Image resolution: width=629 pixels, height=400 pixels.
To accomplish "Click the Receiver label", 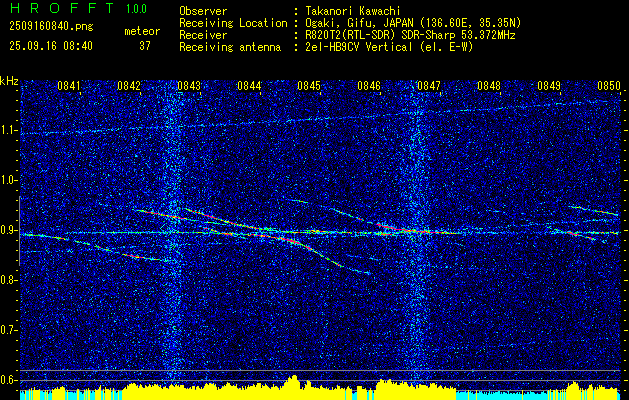I will [x=203, y=35].
